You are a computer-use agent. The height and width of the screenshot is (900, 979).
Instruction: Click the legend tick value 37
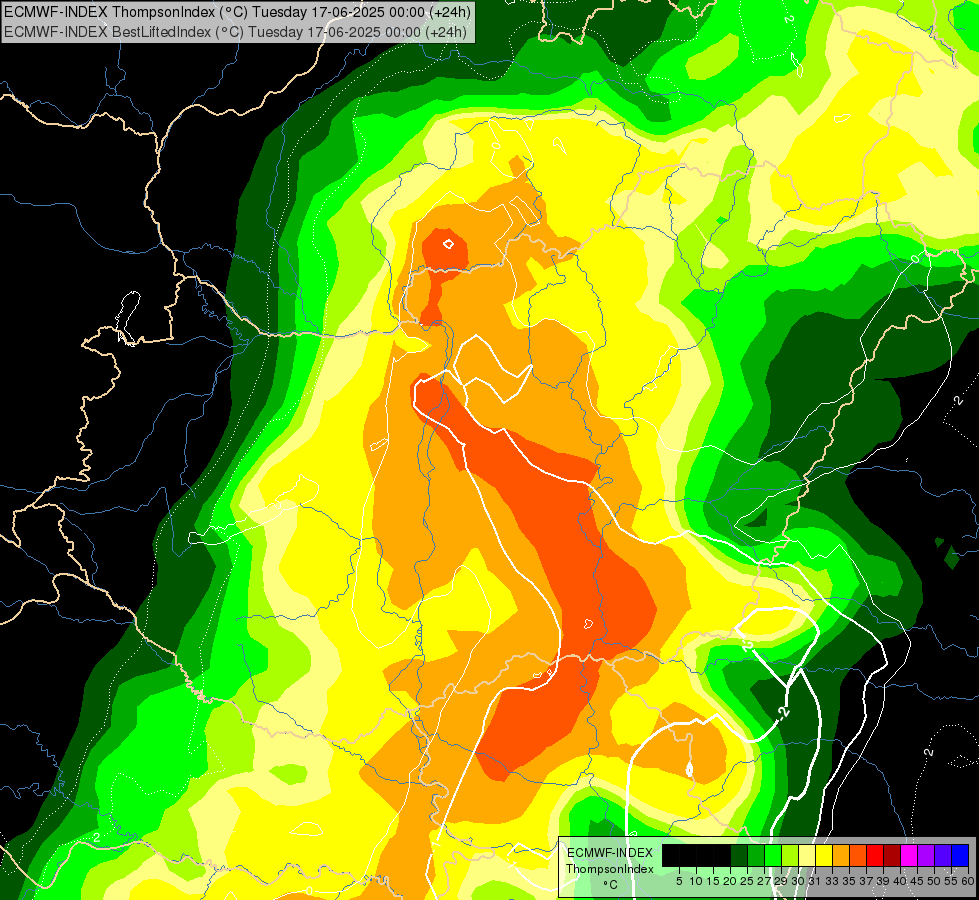(867, 881)
